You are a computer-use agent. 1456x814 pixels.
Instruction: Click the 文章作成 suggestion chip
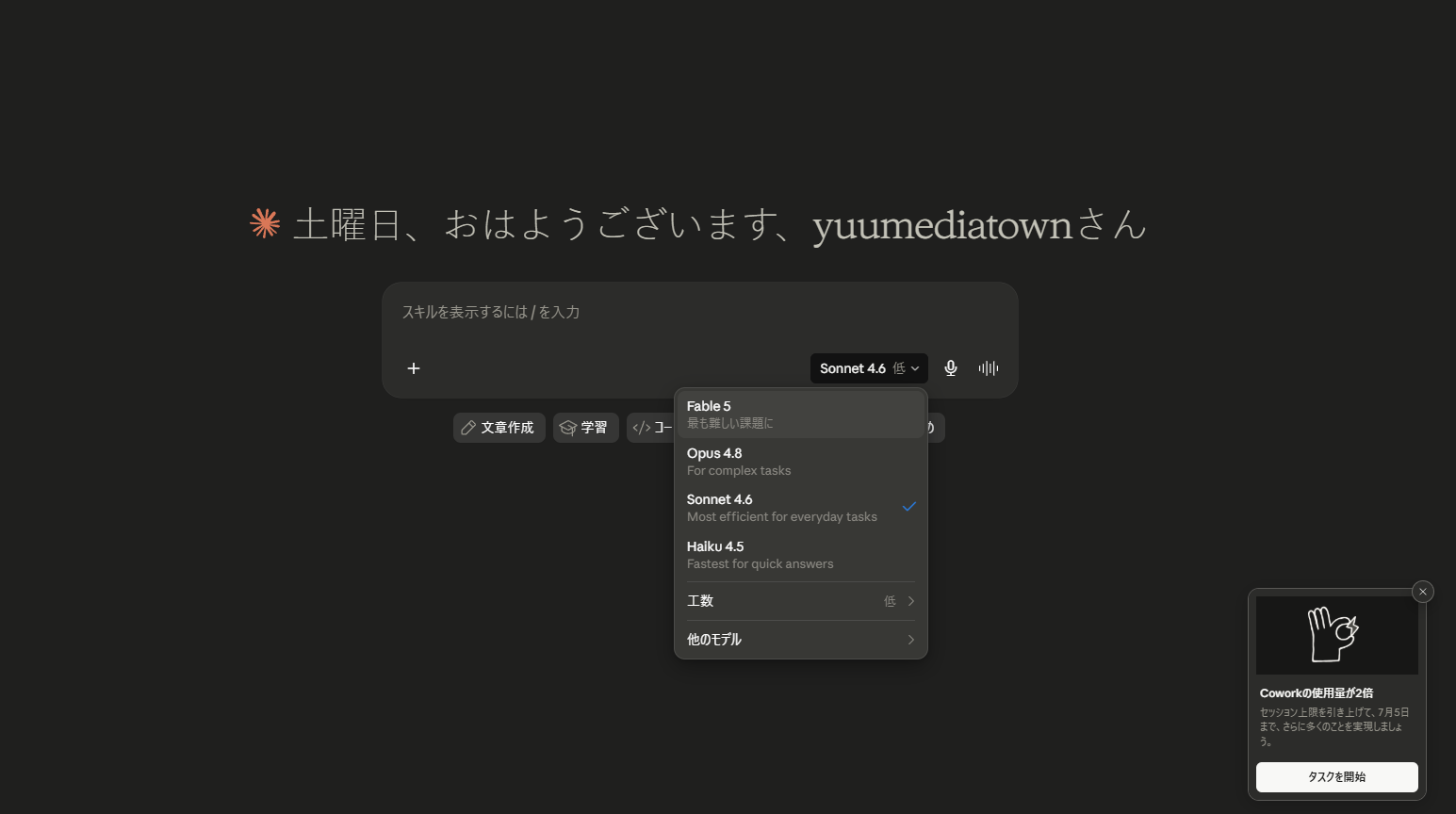(499, 428)
